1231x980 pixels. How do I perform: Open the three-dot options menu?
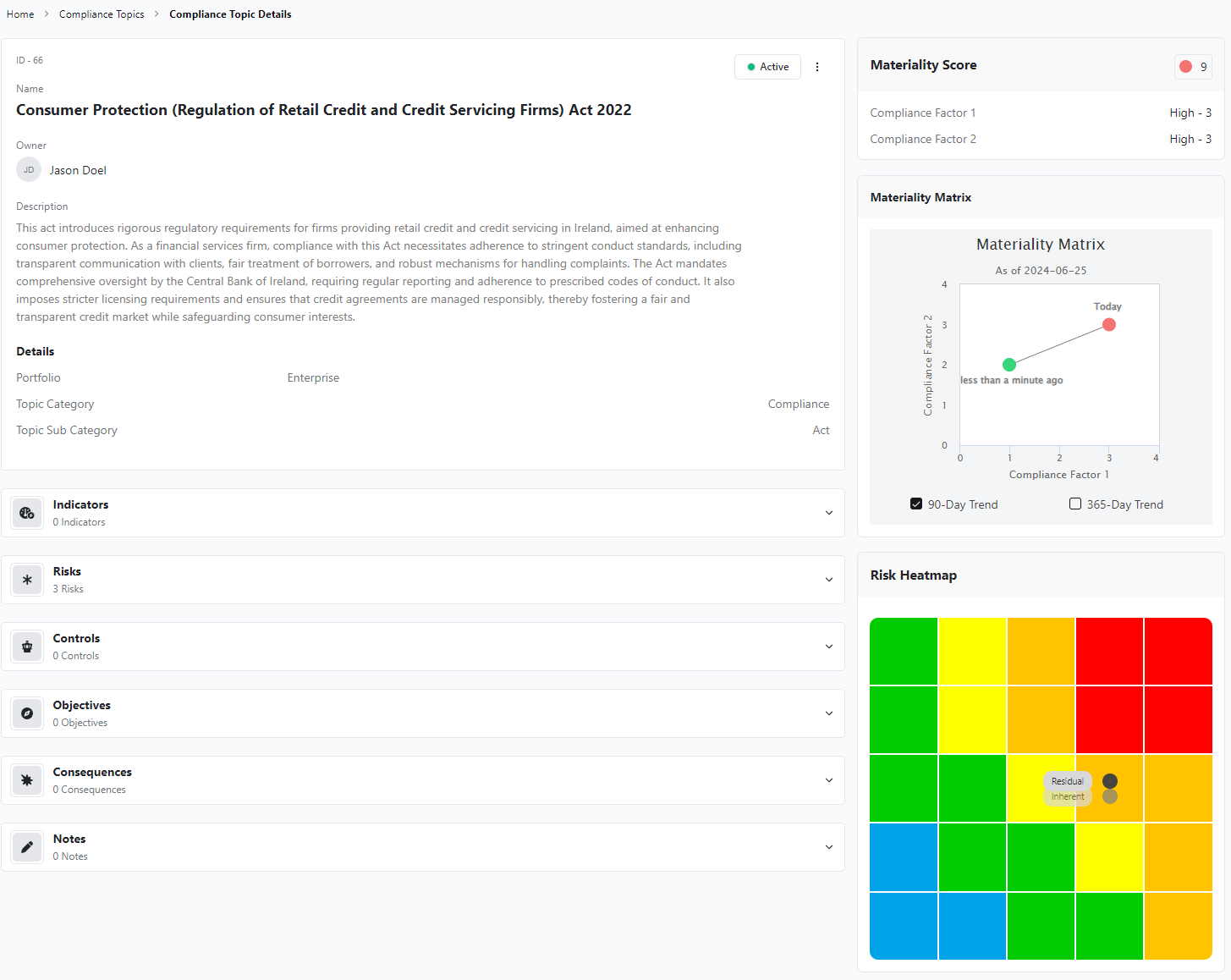point(817,67)
